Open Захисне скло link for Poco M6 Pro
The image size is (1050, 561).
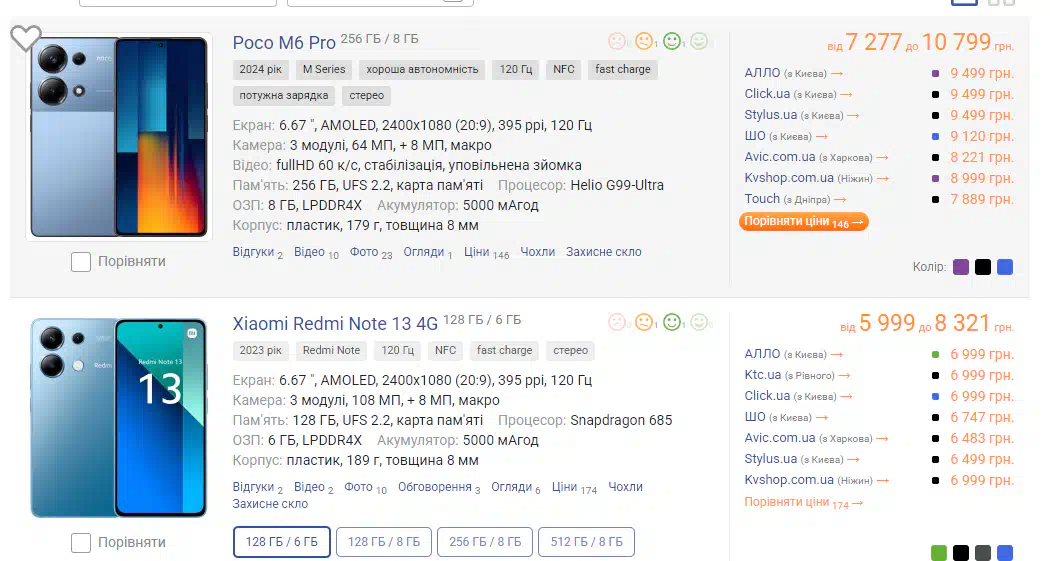(603, 252)
